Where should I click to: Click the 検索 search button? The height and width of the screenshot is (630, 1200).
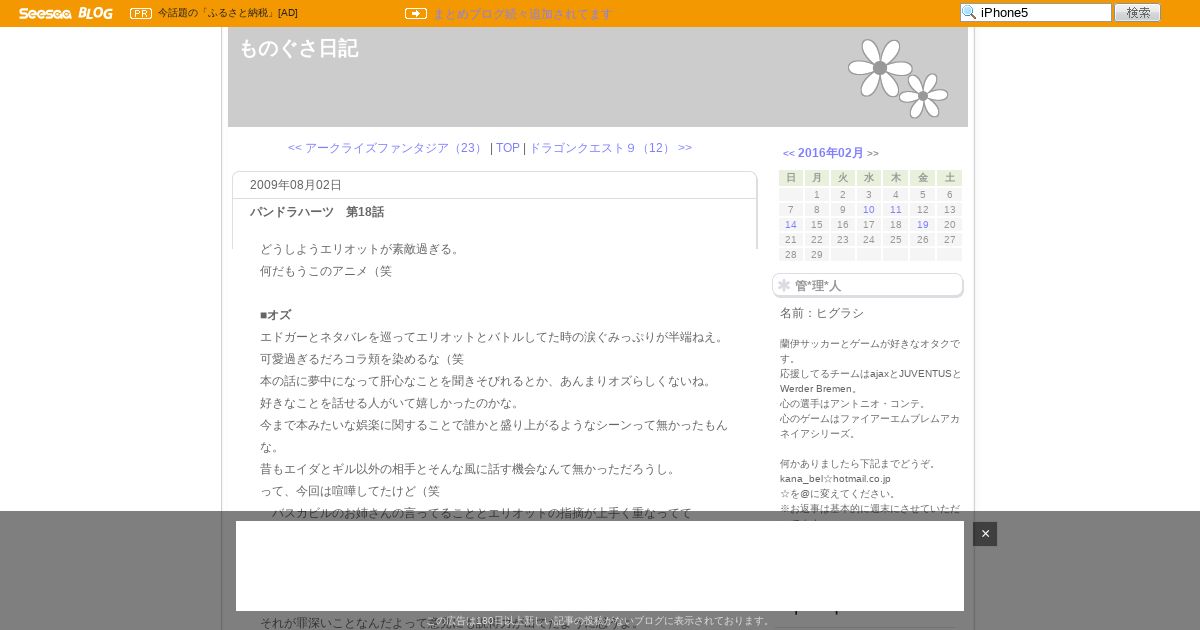(1138, 13)
